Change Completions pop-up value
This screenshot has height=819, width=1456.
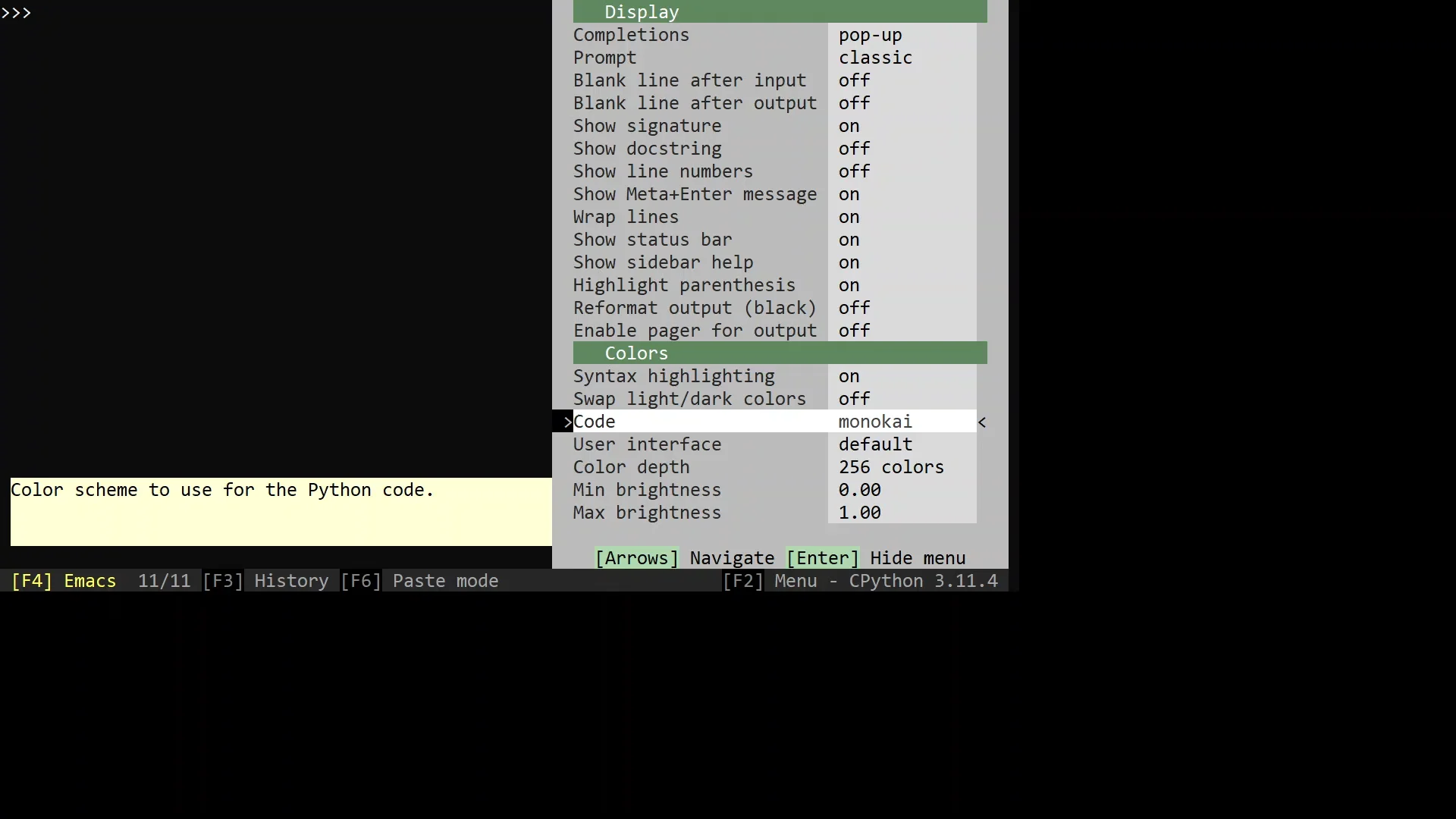[870, 35]
